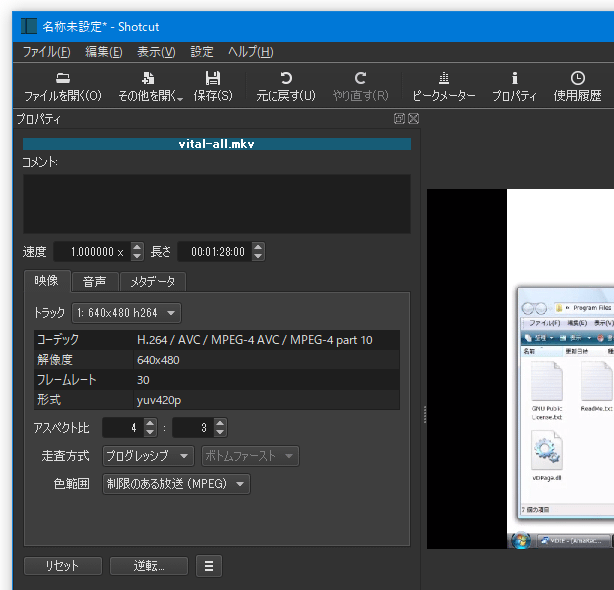Click the 速度 input field 1.000000 x
This screenshot has height=590, width=614.
click(x=92, y=251)
